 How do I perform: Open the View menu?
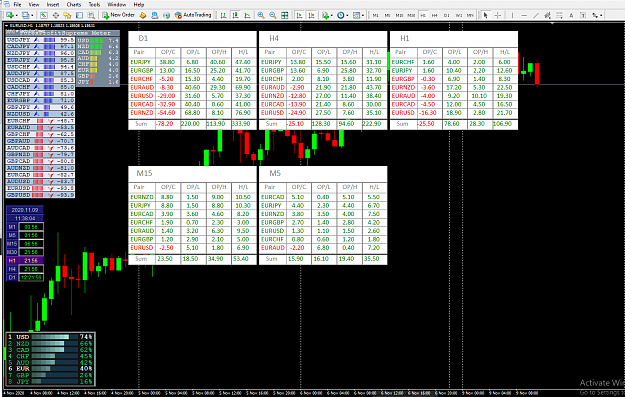(34, 4)
